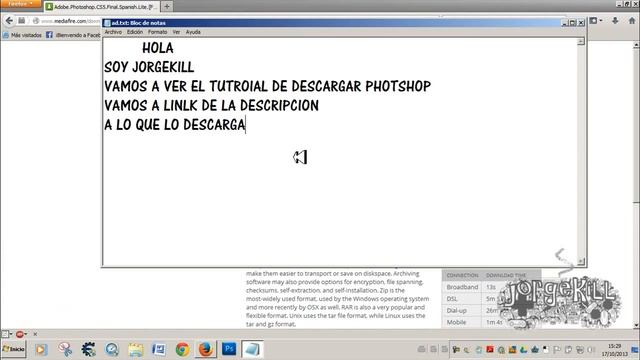
Task: Go back with Firefox back arrow
Action: pos(9,20)
